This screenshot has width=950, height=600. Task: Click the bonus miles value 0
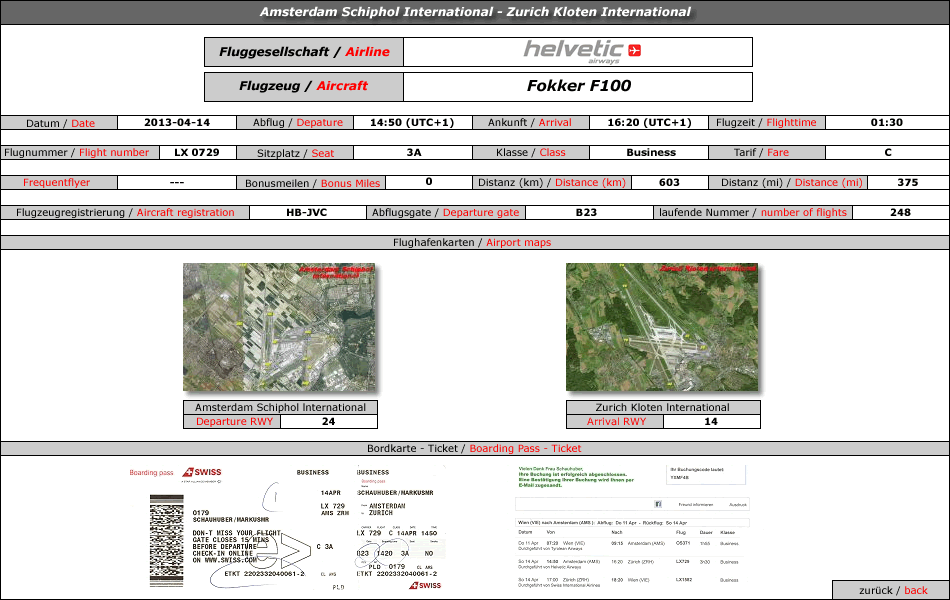pyautogui.click(x=429, y=182)
